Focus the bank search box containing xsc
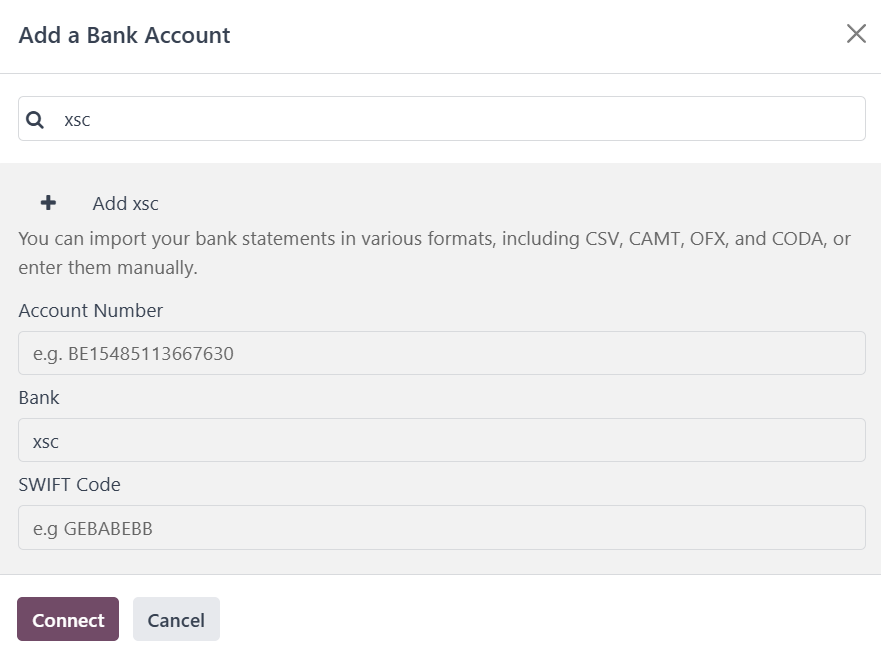The height and width of the screenshot is (659, 881). coord(460,119)
